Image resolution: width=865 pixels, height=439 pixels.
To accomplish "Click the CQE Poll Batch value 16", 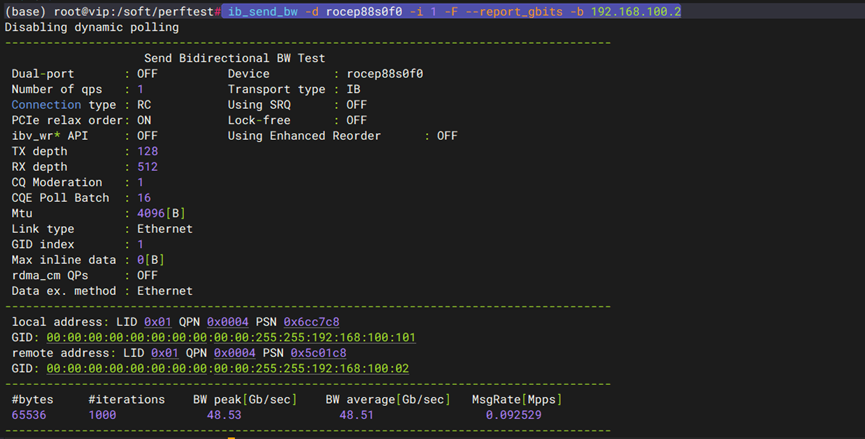I will pyautogui.click(x=144, y=198).
